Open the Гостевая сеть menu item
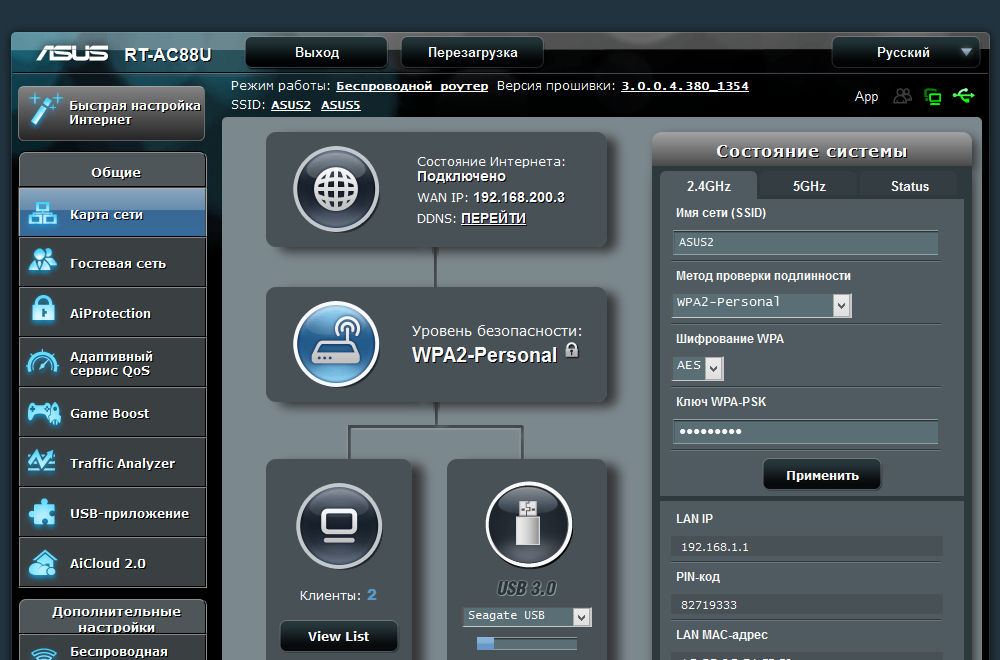1000x660 pixels. tap(112, 262)
